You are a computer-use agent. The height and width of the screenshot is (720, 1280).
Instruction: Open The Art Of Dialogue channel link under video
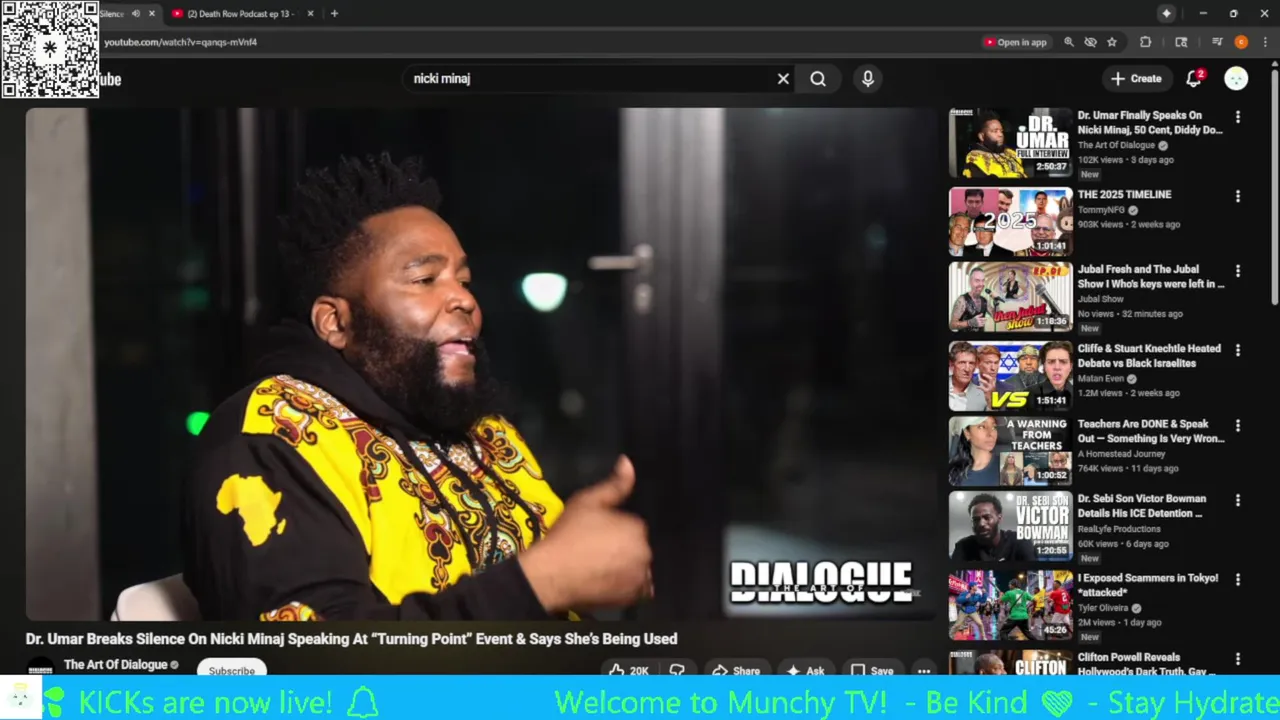[x=115, y=665]
